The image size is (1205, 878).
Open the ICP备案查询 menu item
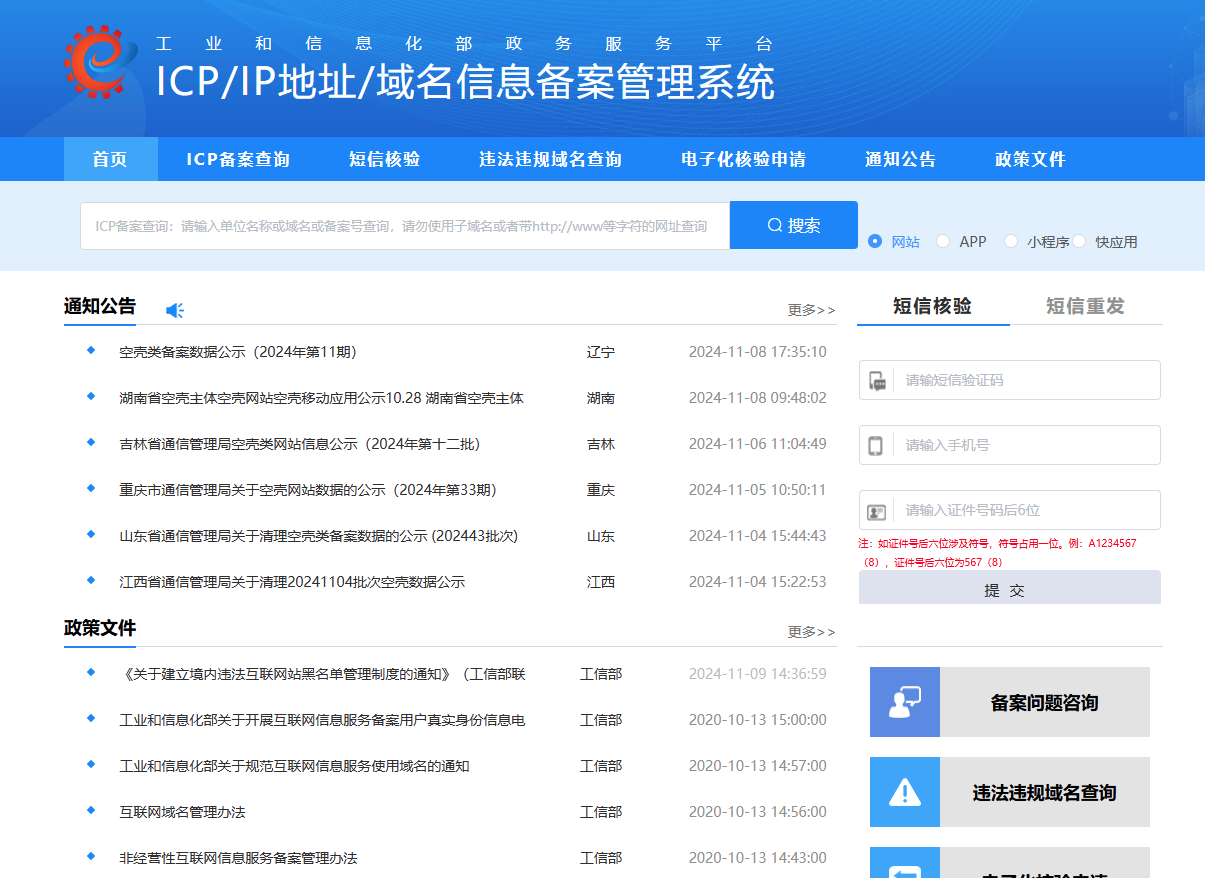[x=238, y=159]
